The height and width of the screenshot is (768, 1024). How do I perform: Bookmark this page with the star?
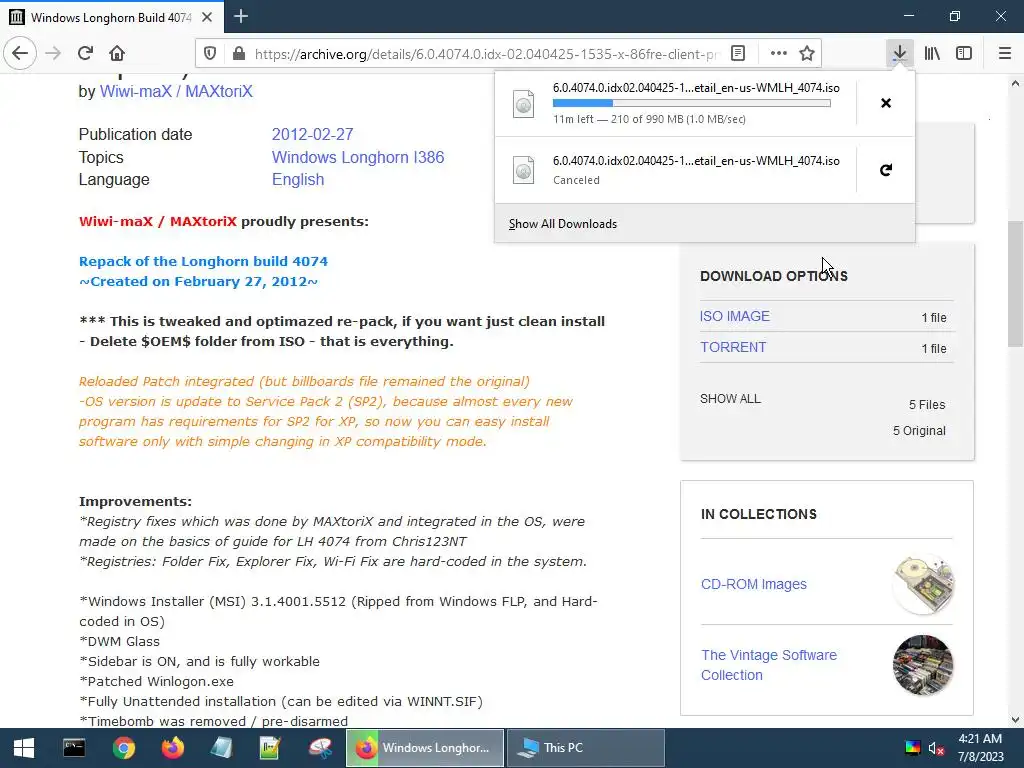(x=807, y=54)
